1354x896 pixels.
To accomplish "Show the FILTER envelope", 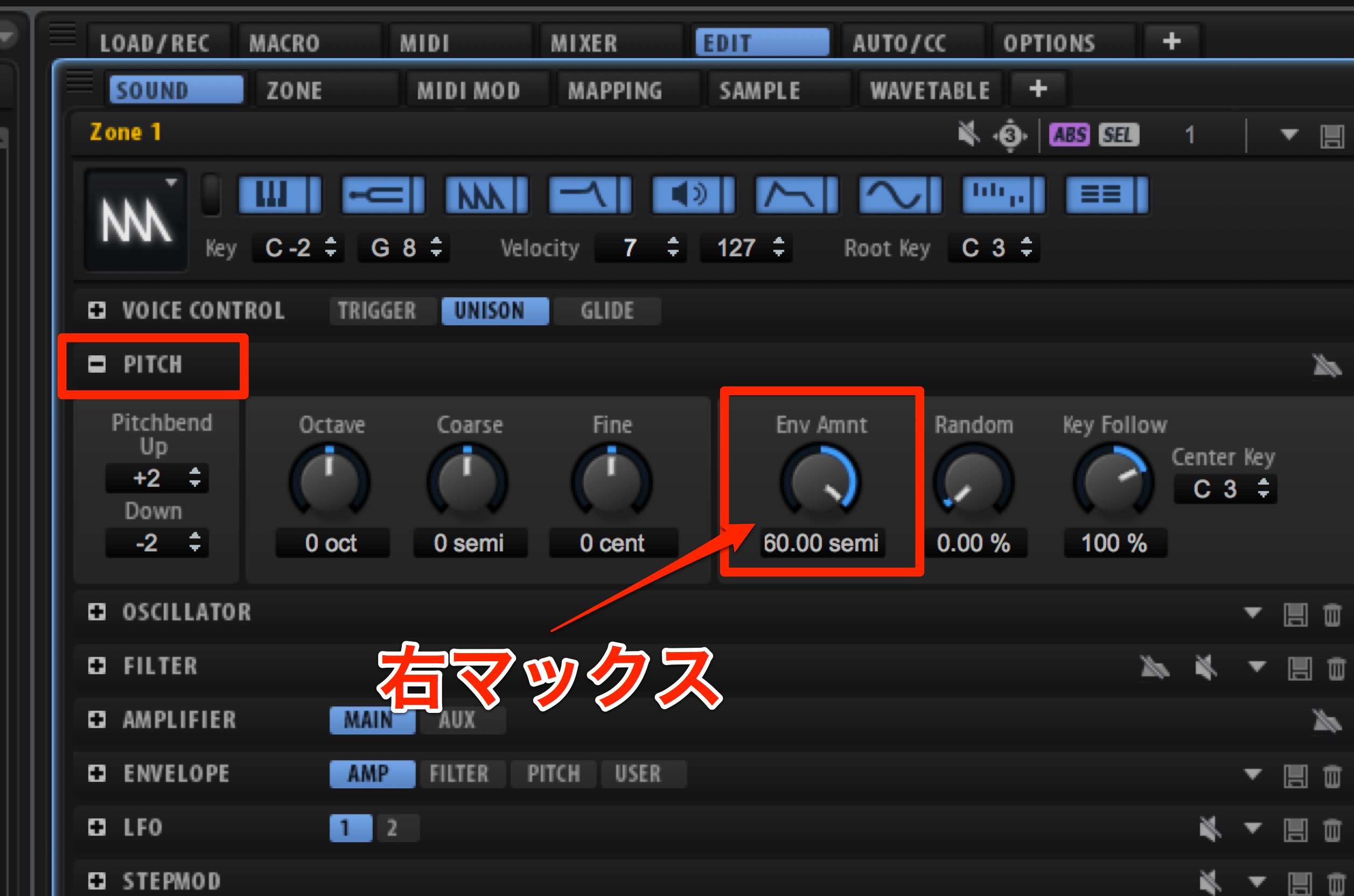I will point(463,774).
